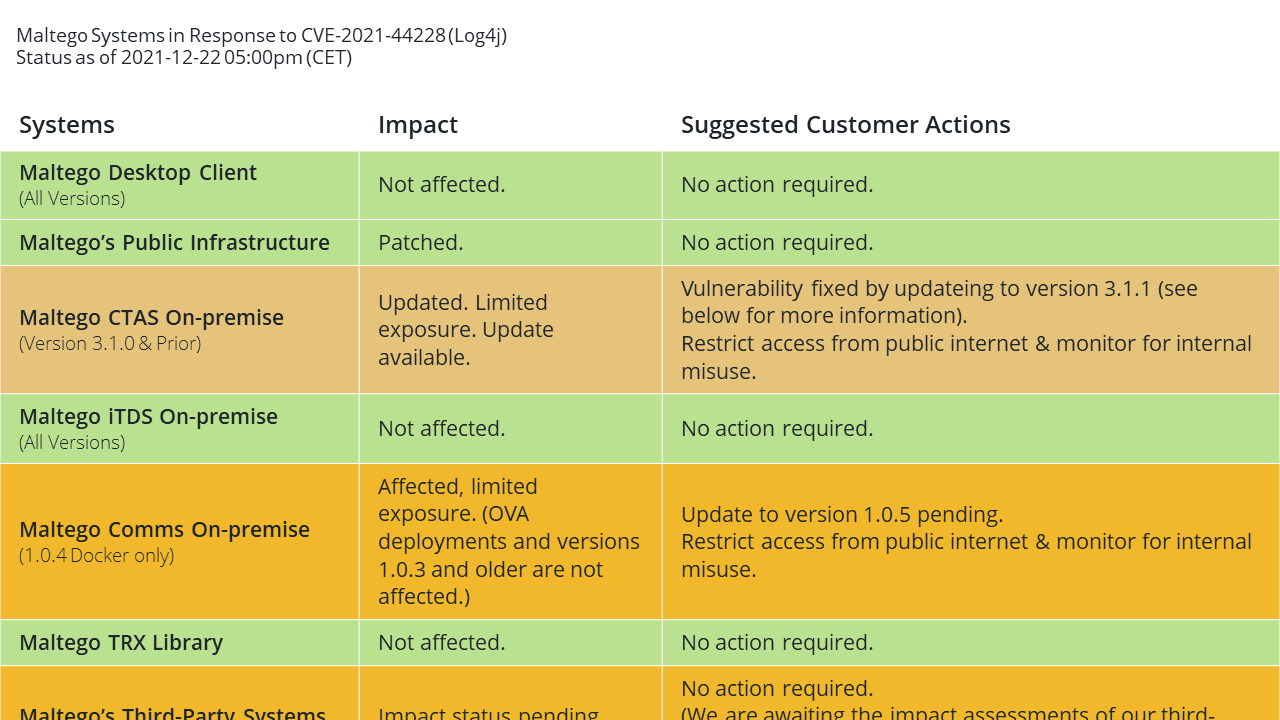Select the 'Affected, limited exposure' impact cell
This screenshot has width=1280, height=720.
[511, 541]
